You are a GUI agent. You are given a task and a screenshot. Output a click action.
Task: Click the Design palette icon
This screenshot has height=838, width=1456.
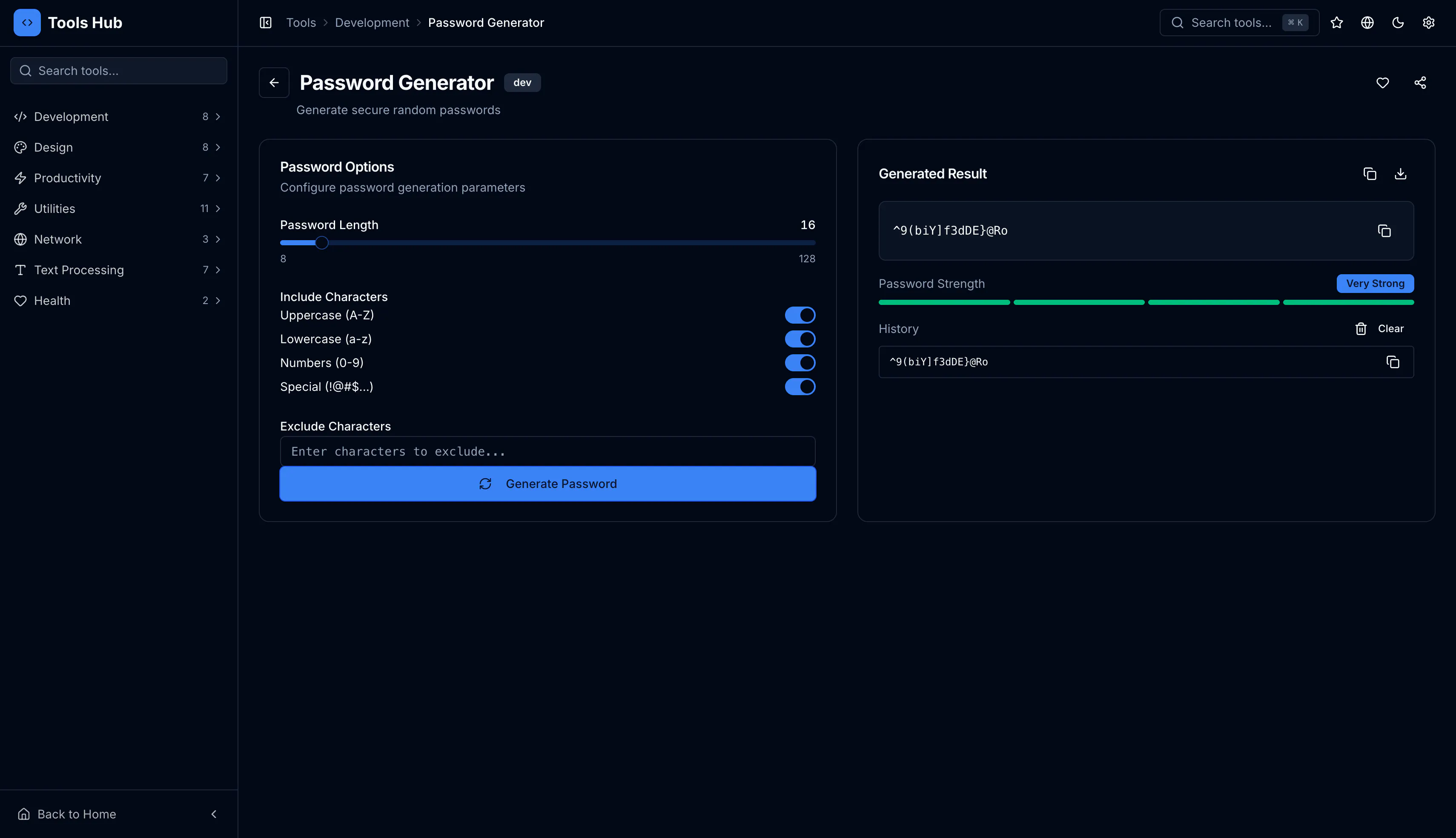(x=21, y=147)
